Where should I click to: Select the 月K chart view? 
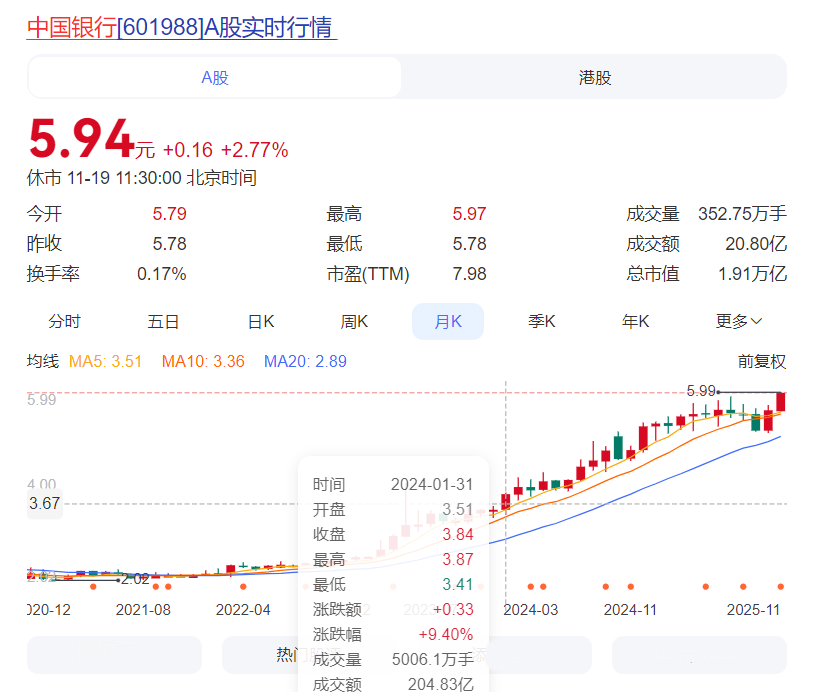(448, 322)
